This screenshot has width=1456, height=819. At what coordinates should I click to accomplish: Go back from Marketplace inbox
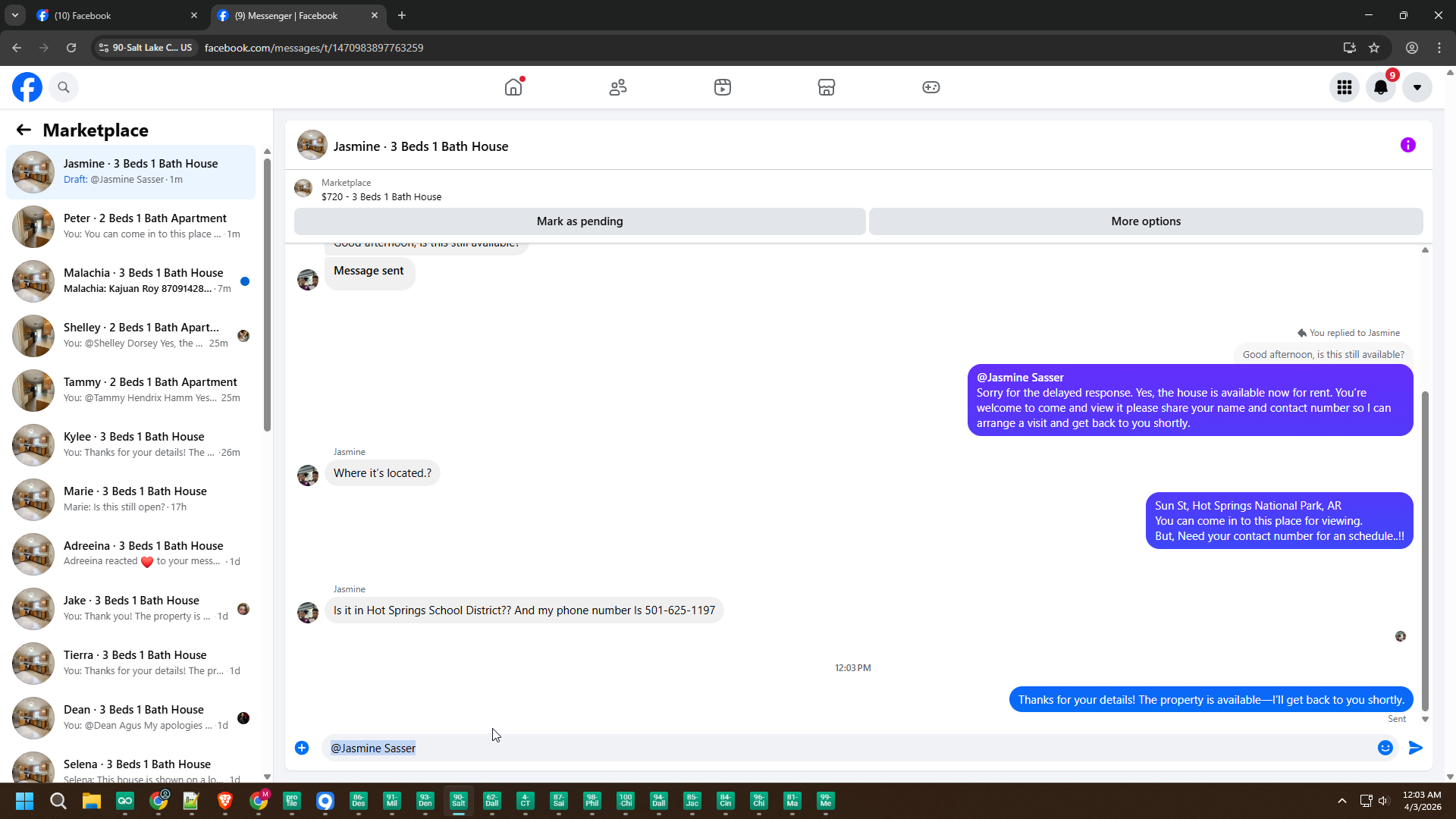(x=24, y=130)
